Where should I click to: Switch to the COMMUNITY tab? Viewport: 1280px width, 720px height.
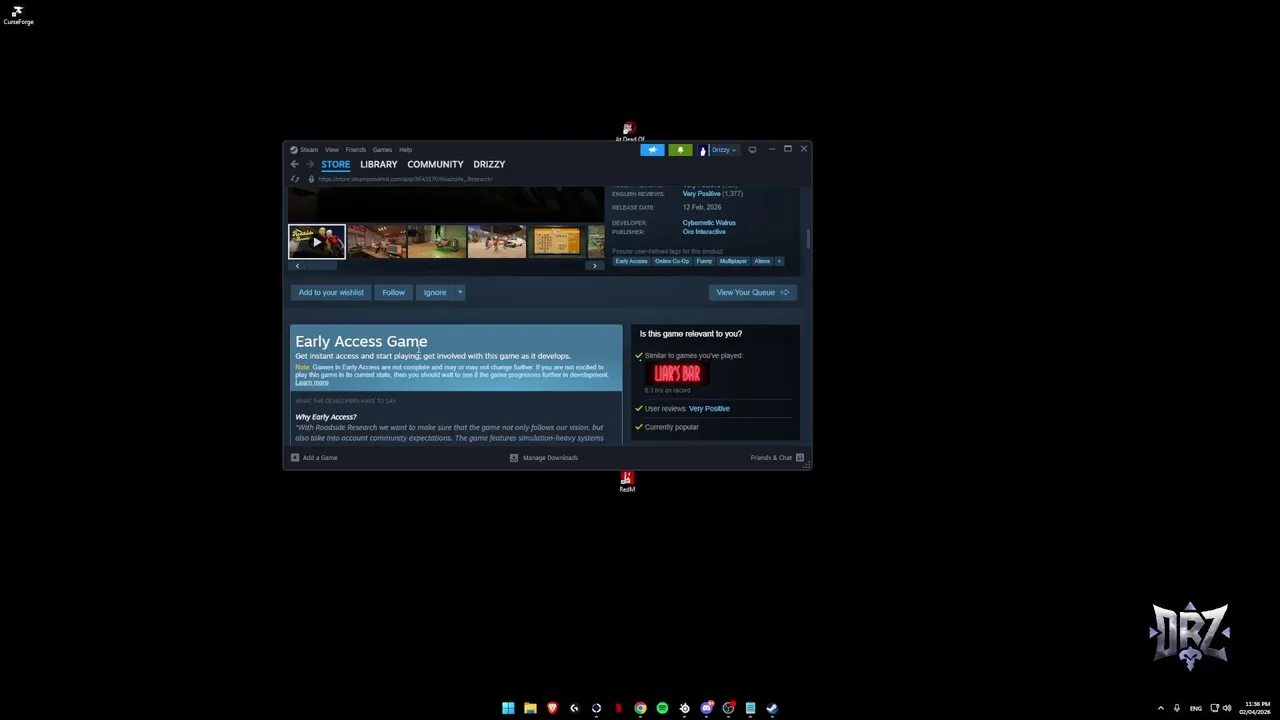tap(435, 164)
